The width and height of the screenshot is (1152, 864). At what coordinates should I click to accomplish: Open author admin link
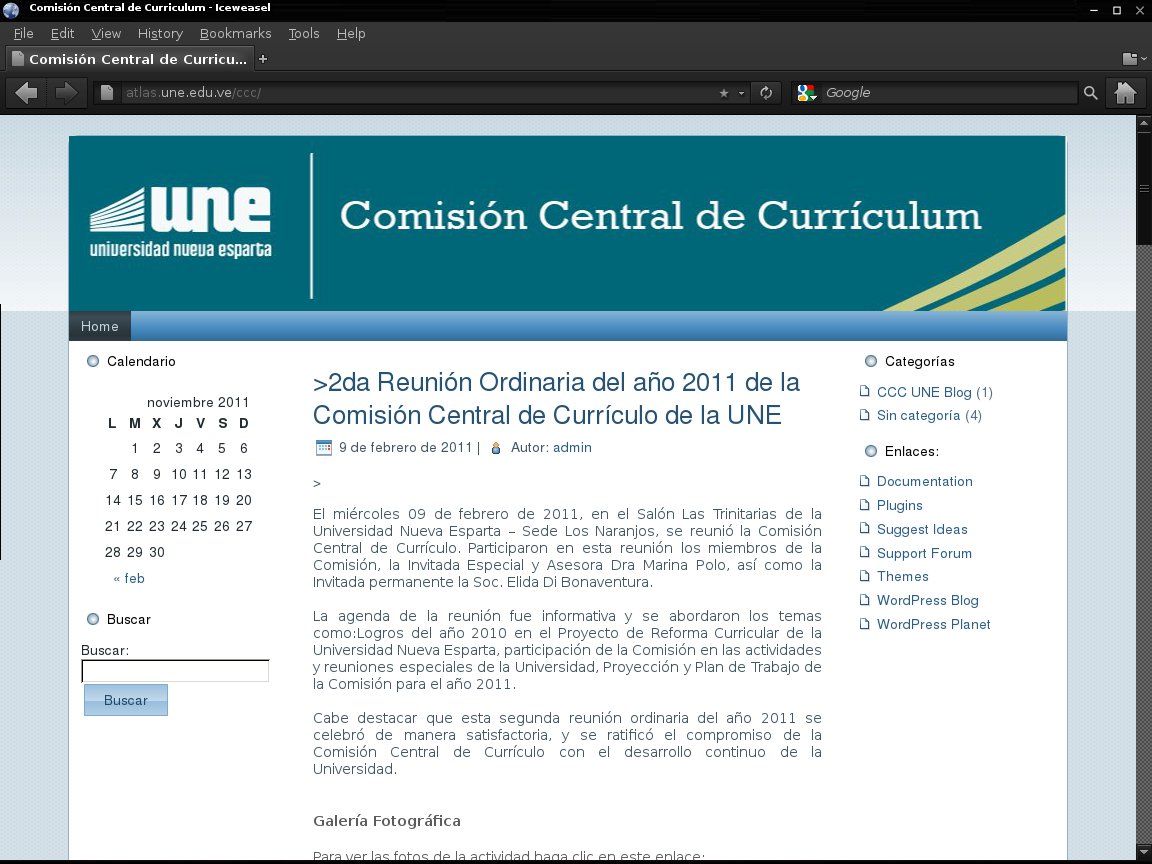pos(572,447)
